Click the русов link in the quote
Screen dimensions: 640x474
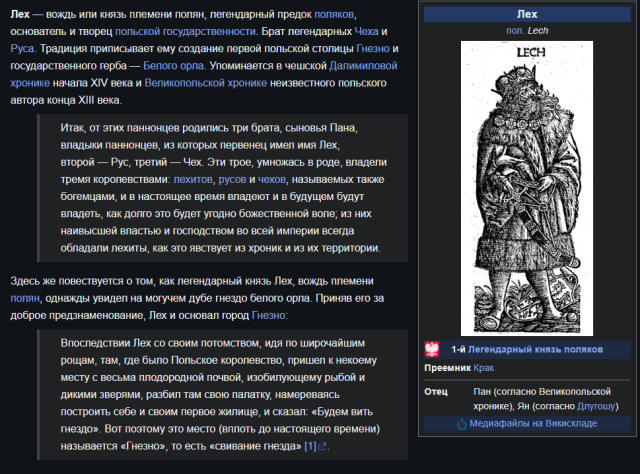pyautogui.click(x=232, y=179)
